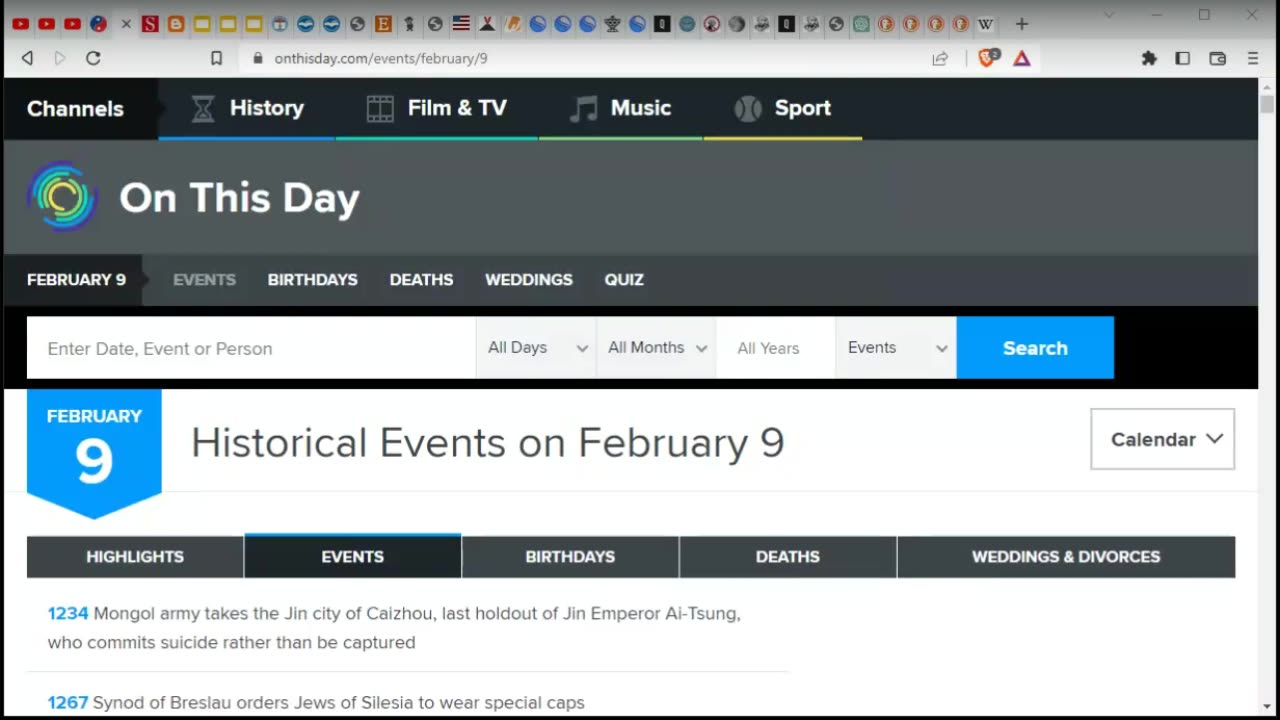
Task: Switch to the Wikipedia W tab
Action: (986, 24)
